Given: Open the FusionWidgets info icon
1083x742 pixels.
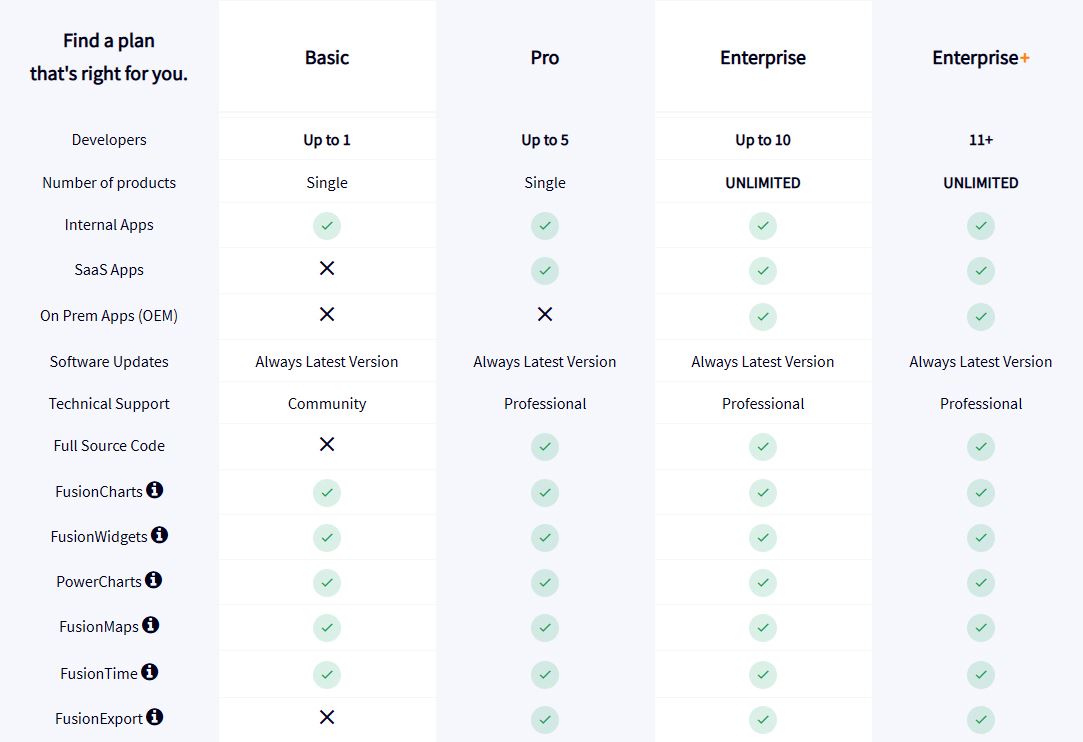Looking at the screenshot, I should [160, 535].
